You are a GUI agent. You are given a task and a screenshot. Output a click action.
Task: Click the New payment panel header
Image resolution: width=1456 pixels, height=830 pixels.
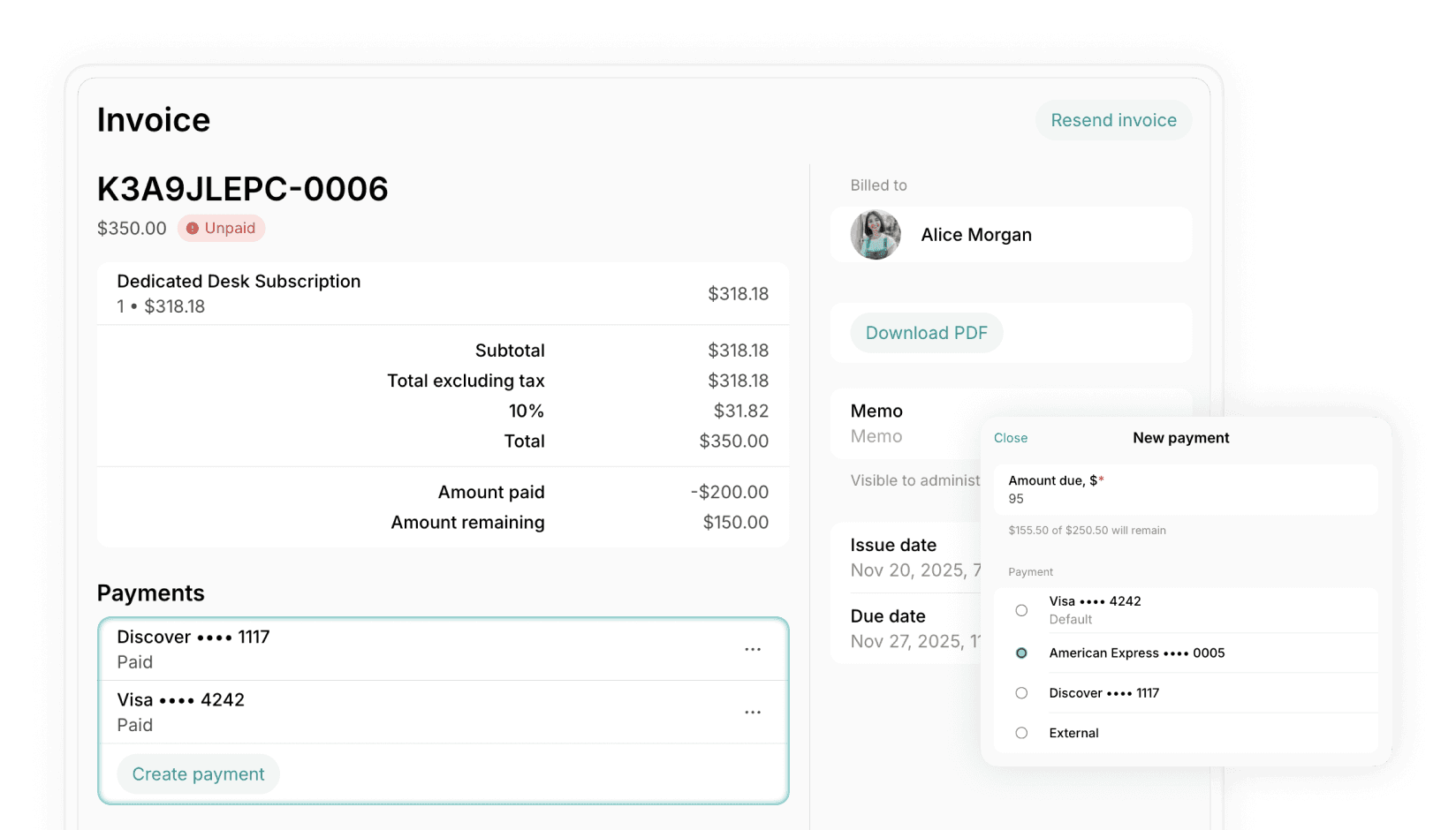(x=1180, y=437)
